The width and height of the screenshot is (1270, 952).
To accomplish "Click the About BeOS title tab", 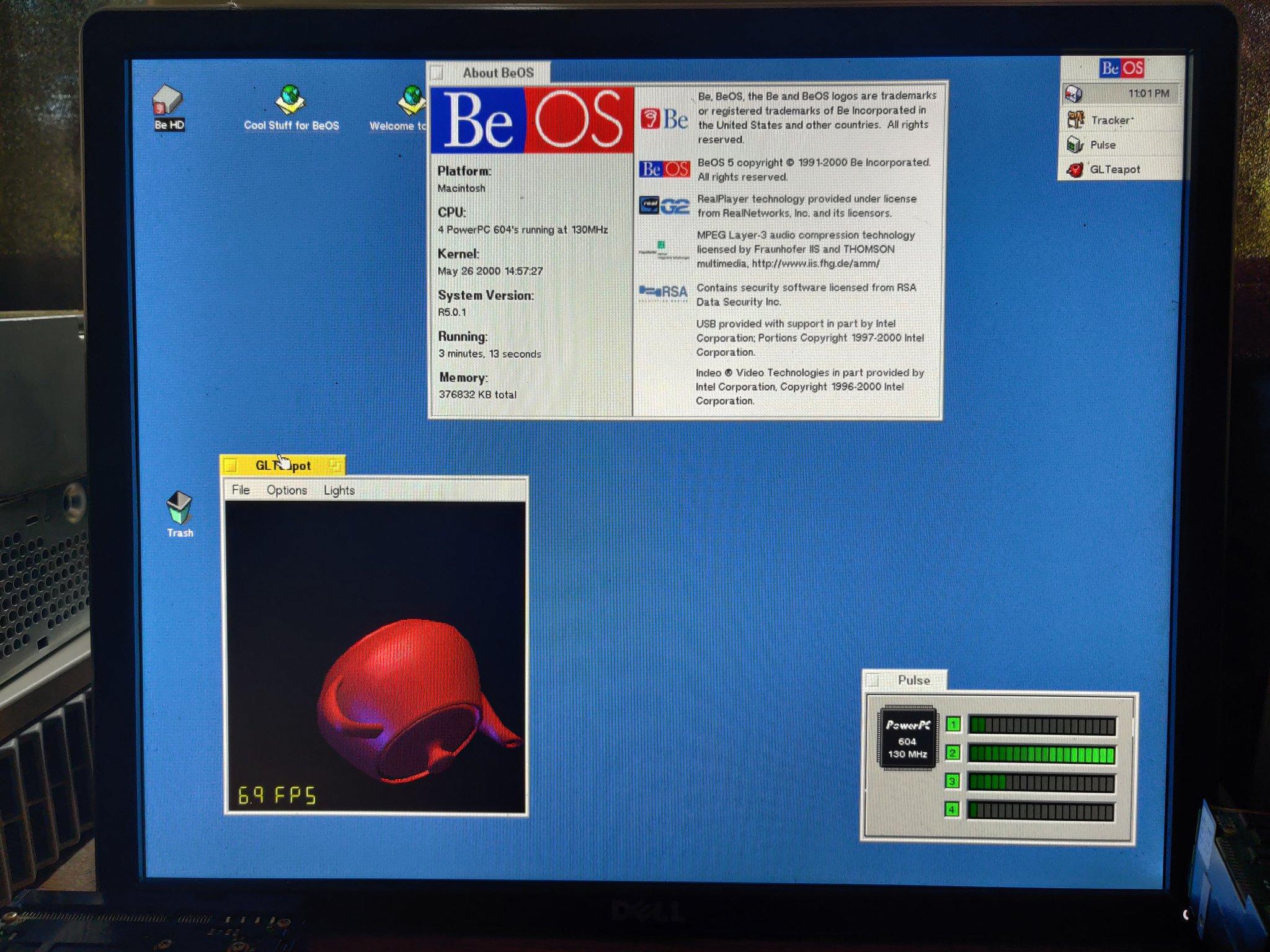I will coord(489,73).
